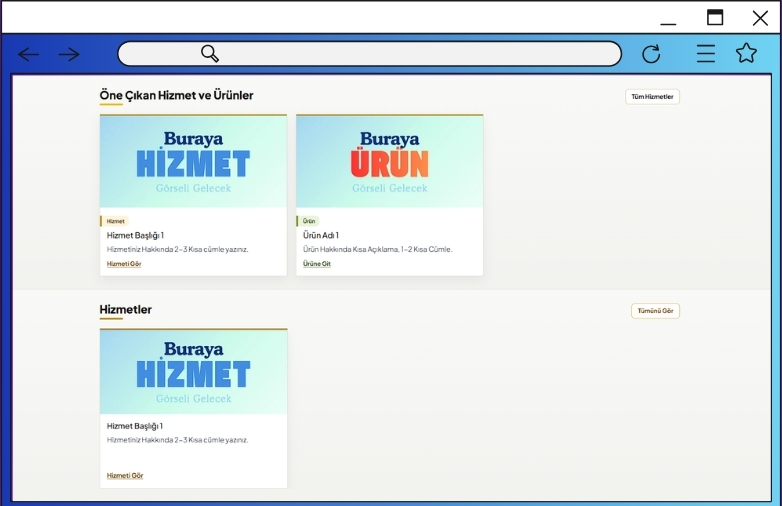The height and width of the screenshot is (506, 782).
Task: Select the featured Buraya HİZMET image
Action: coord(193,161)
